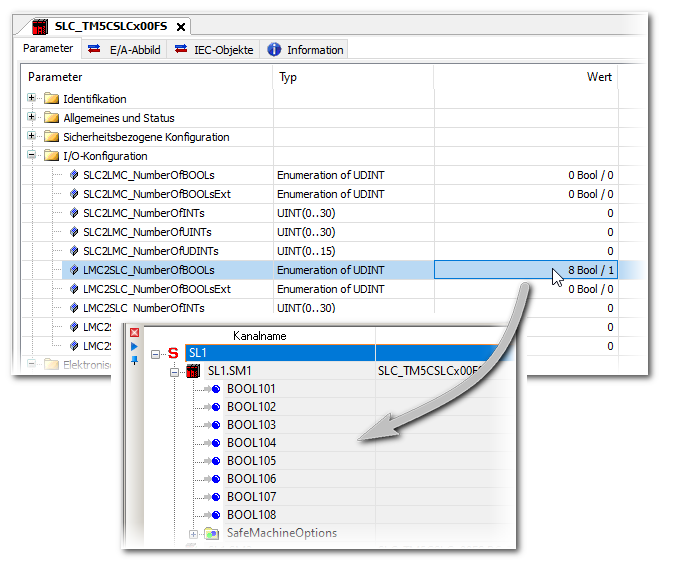
Task: Click the blue play arrow icon
Action: point(135,346)
